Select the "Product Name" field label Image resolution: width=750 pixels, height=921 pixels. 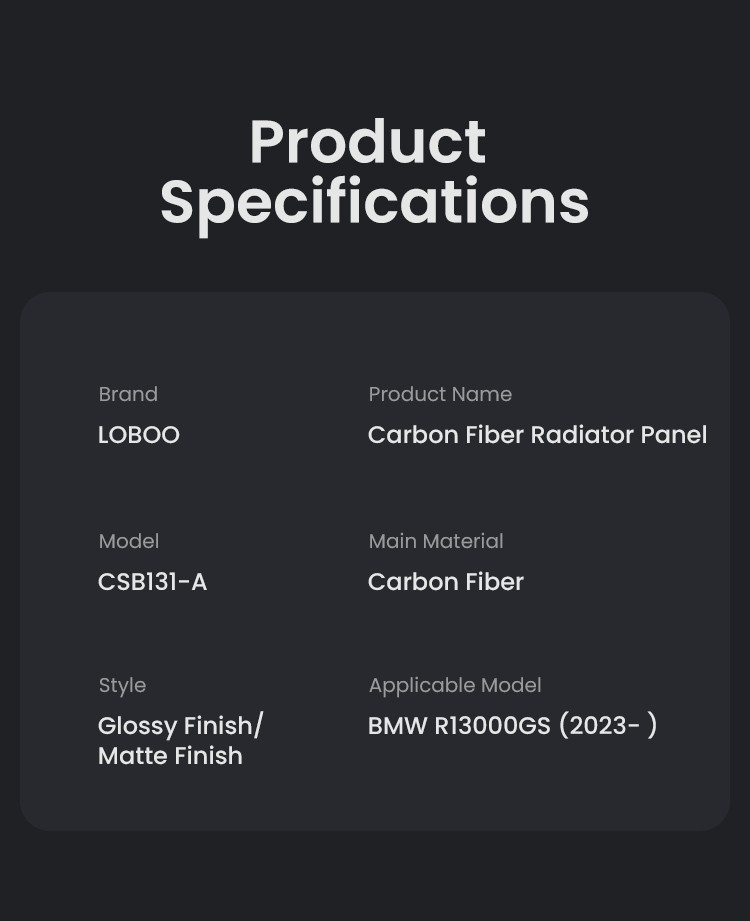(440, 394)
